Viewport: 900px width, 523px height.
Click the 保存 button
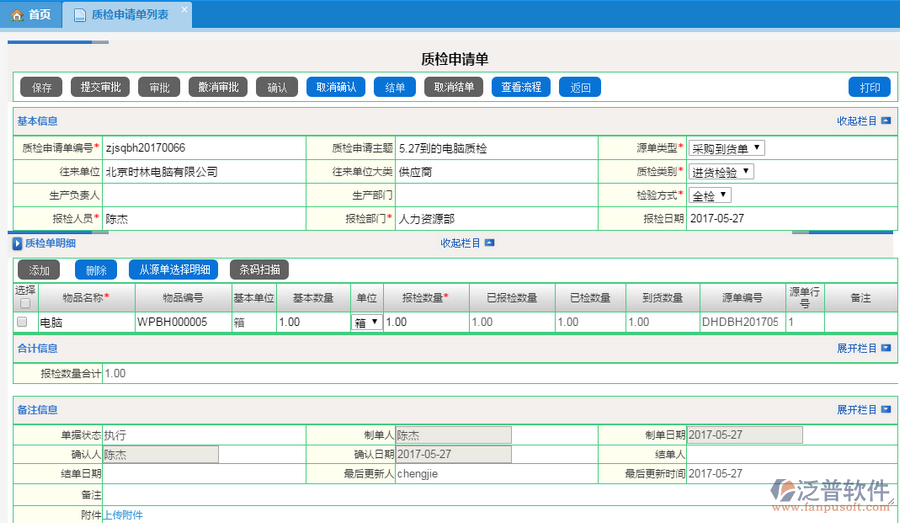(42, 87)
